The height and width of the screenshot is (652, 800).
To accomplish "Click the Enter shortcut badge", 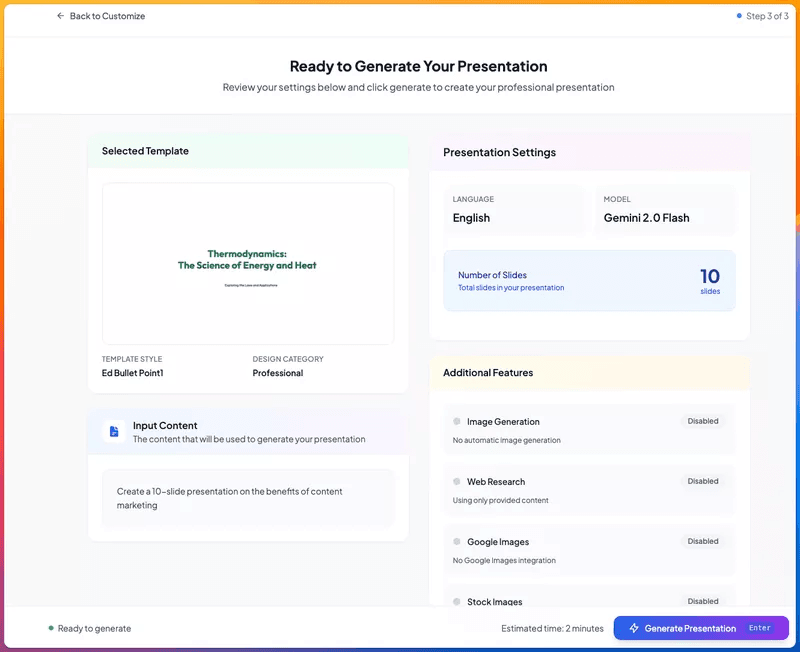I will click(x=759, y=628).
